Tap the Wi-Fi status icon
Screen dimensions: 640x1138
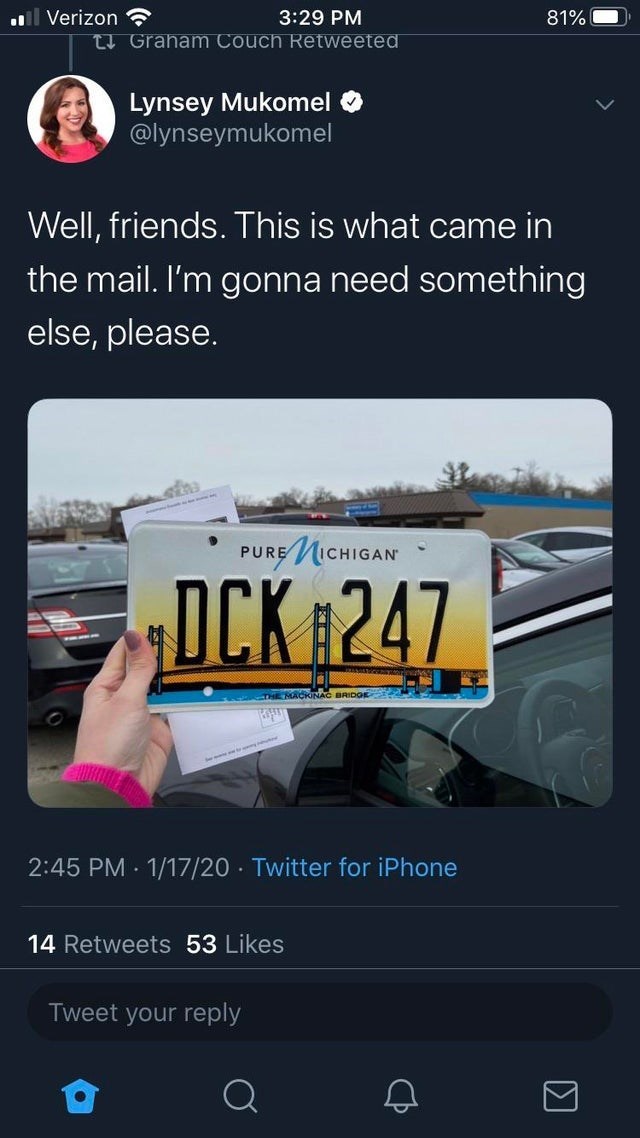tap(139, 17)
